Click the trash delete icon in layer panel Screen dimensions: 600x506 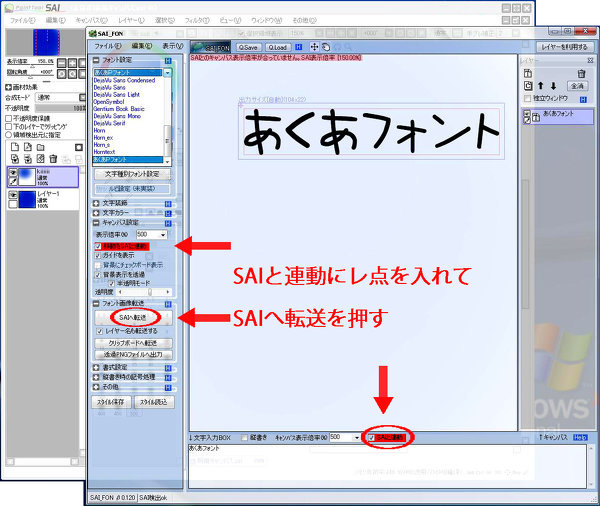pyautogui.click(x=581, y=73)
